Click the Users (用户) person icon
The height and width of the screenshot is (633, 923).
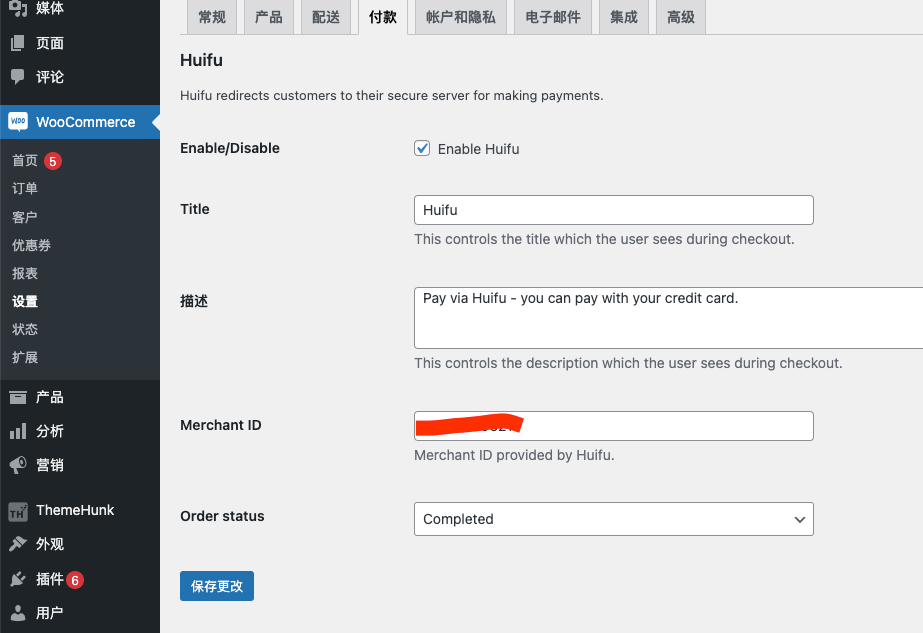tap(18, 613)
